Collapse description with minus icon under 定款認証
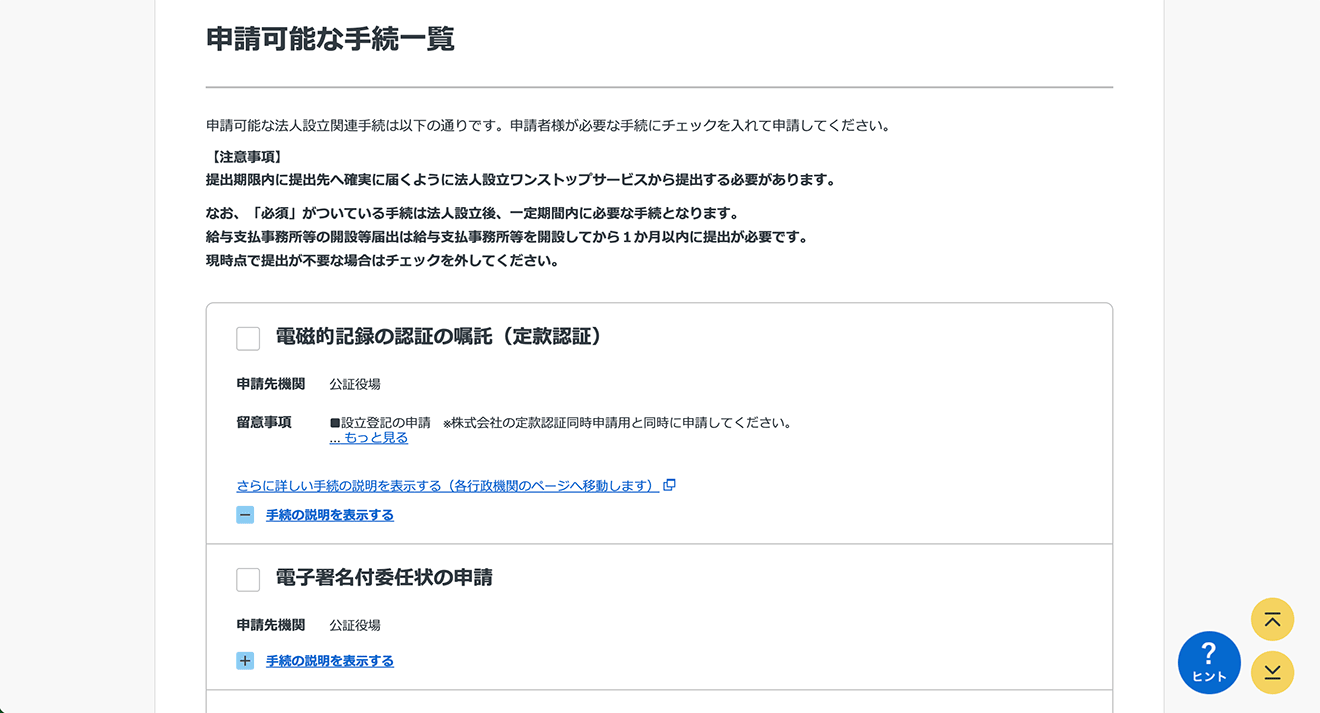Screen dimensions: 1320x713 click(245, 515)
